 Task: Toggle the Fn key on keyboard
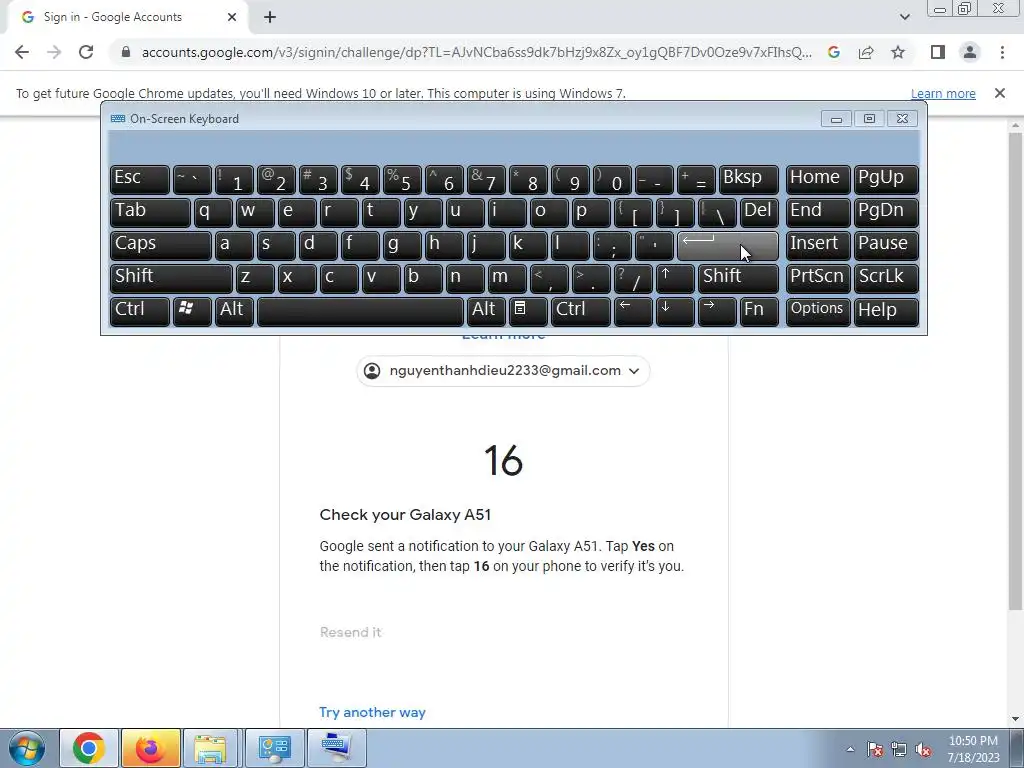pos(759,311)
